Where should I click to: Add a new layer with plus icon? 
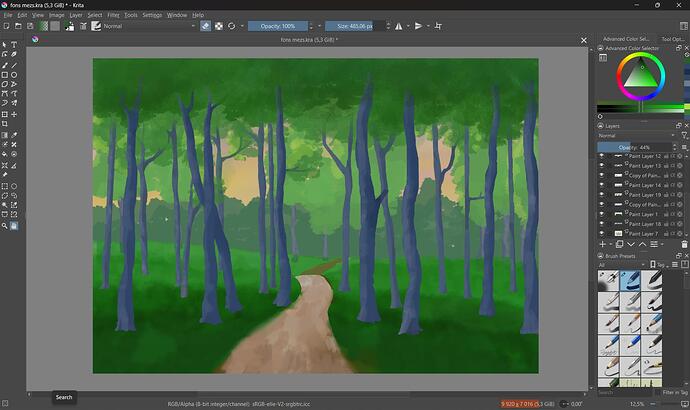[602, 244]
